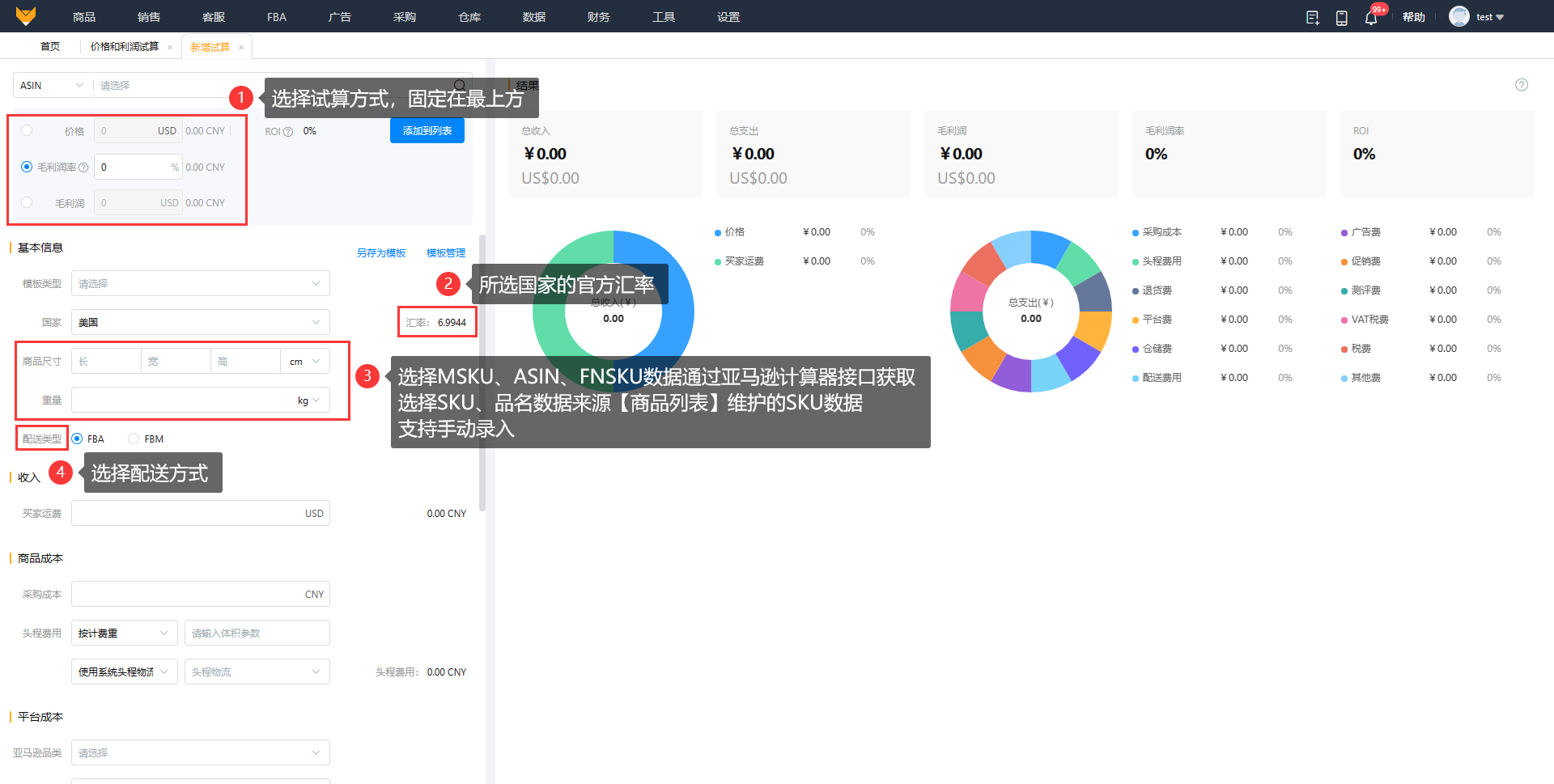Open the 广告 menu
The image size is (1554, 784).
(340, 17)
